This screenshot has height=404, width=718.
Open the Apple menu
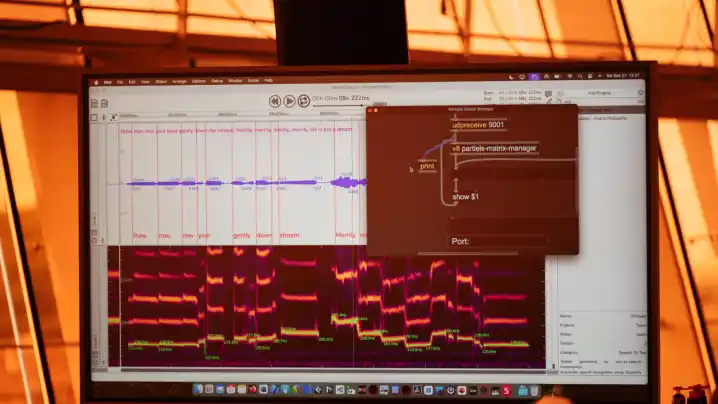97,81
